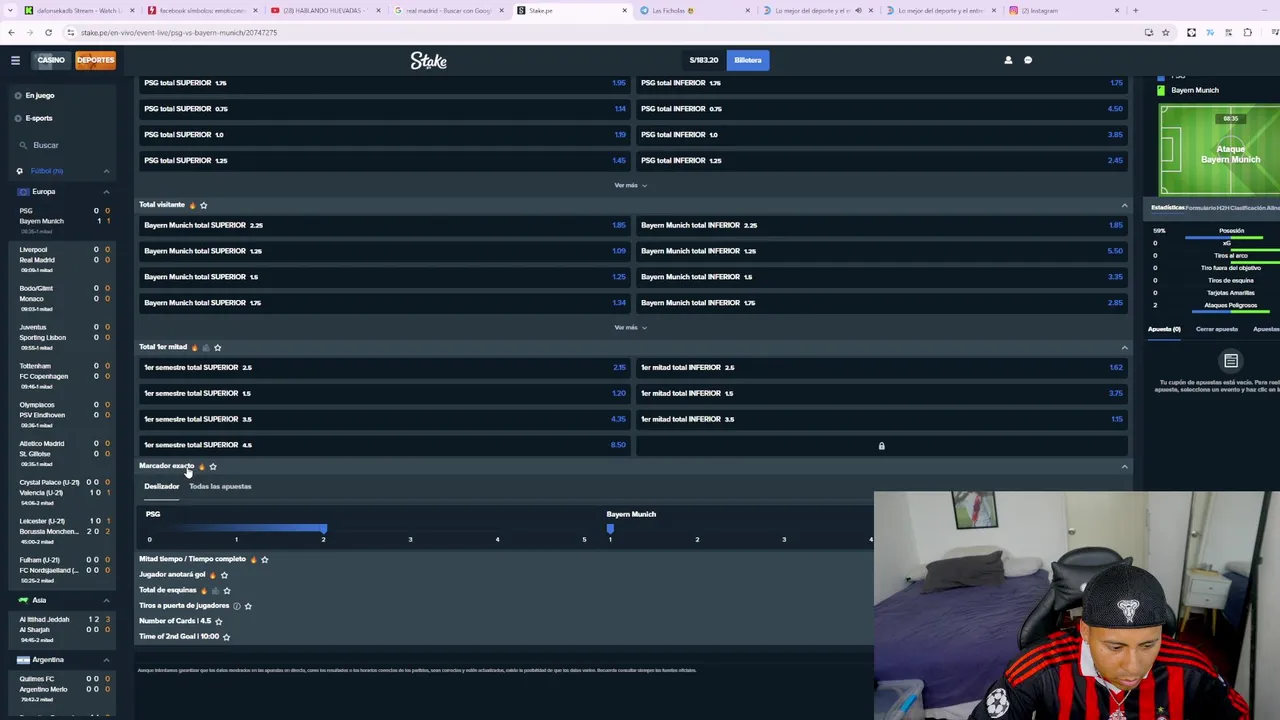This screenshot has width=1280, height=720.
Task: Collapse the Europa league group
Action: 106,191
